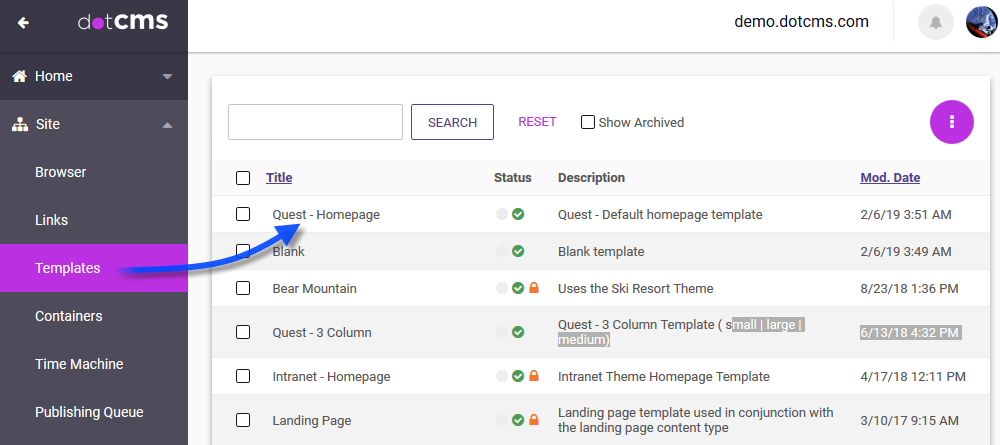Click the RESET link

pos(537,122)
